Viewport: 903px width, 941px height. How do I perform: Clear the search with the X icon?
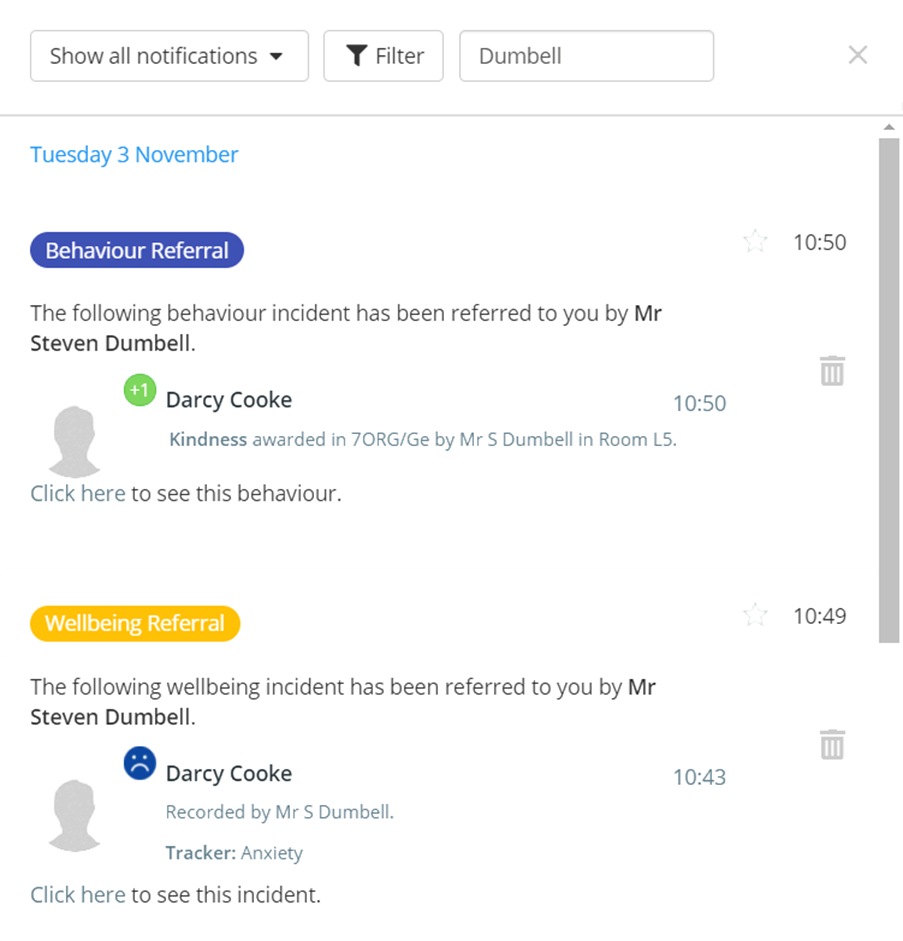point(858,55)
